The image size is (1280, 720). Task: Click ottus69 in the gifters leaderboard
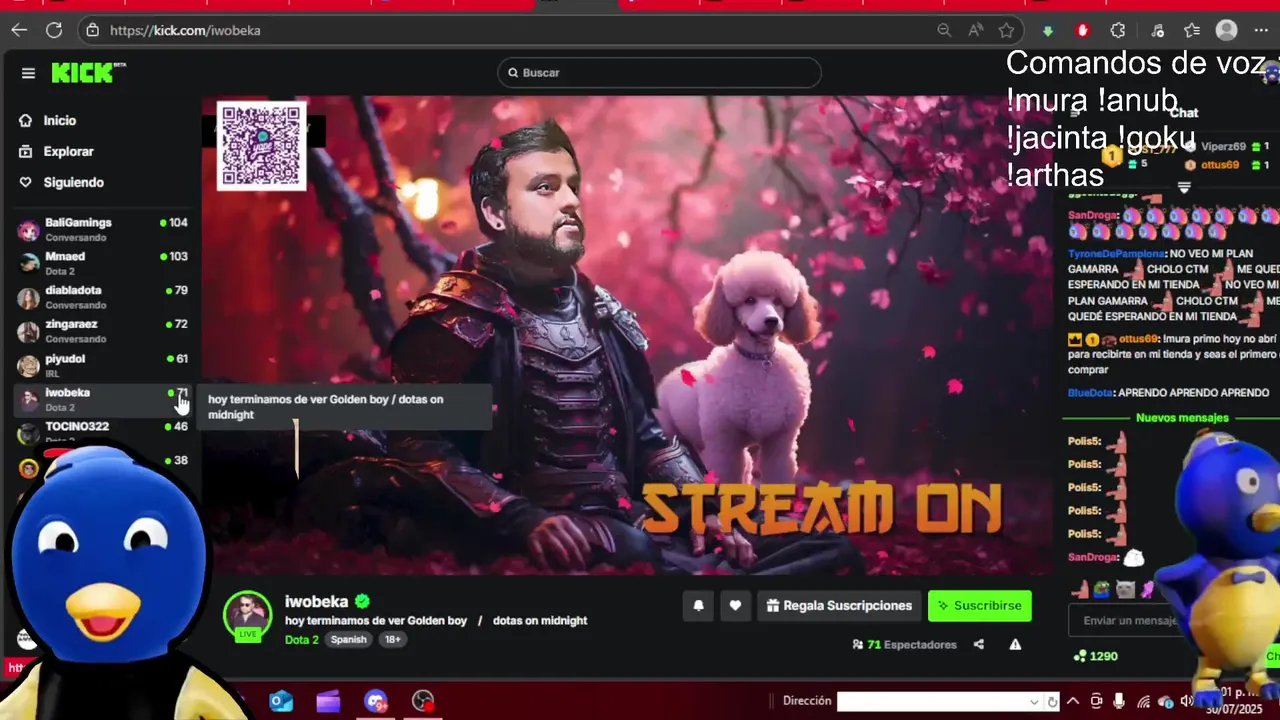point(1220,165)
